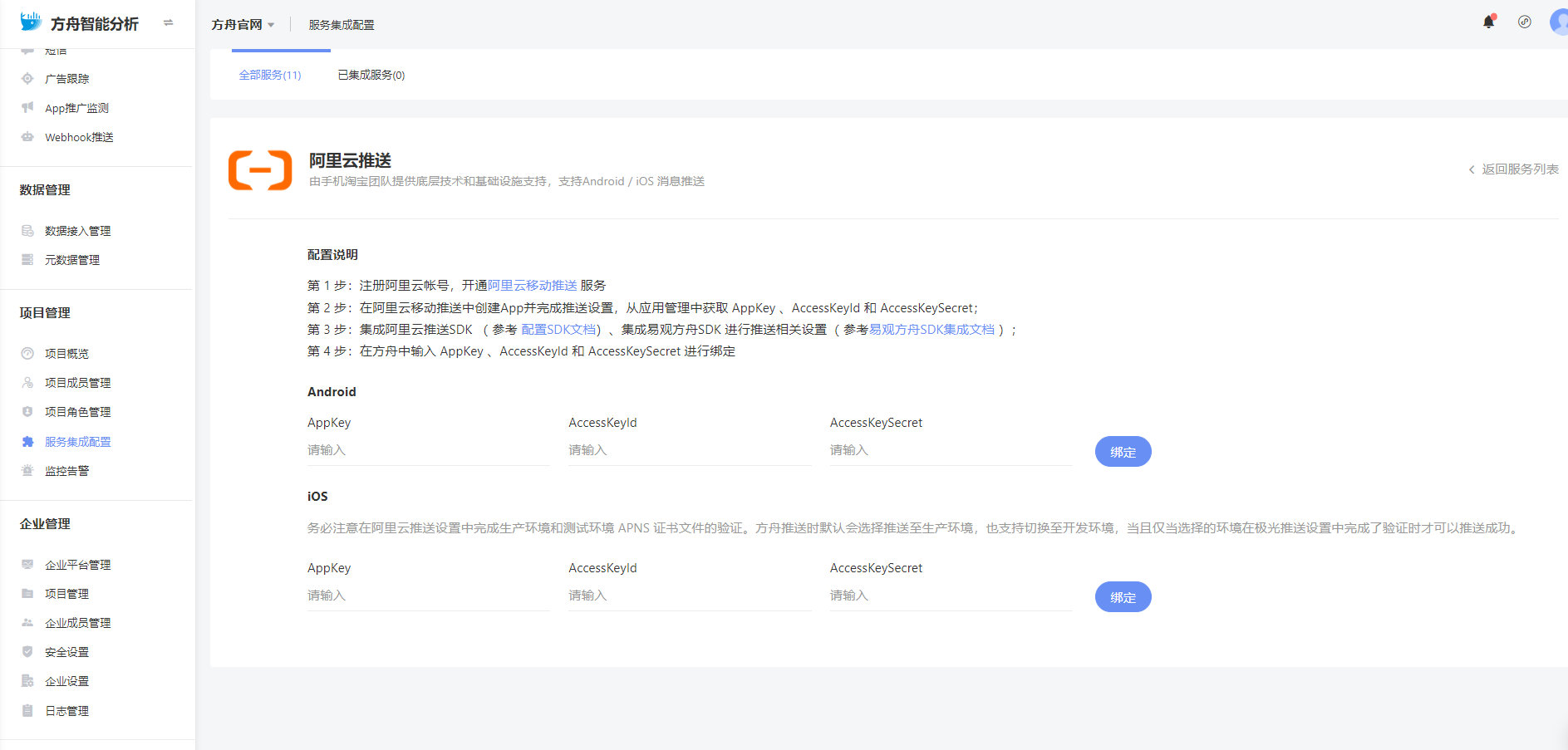Click the 企业平台管理 icon
1568x750 pixels.
click(x=27, y=565)
